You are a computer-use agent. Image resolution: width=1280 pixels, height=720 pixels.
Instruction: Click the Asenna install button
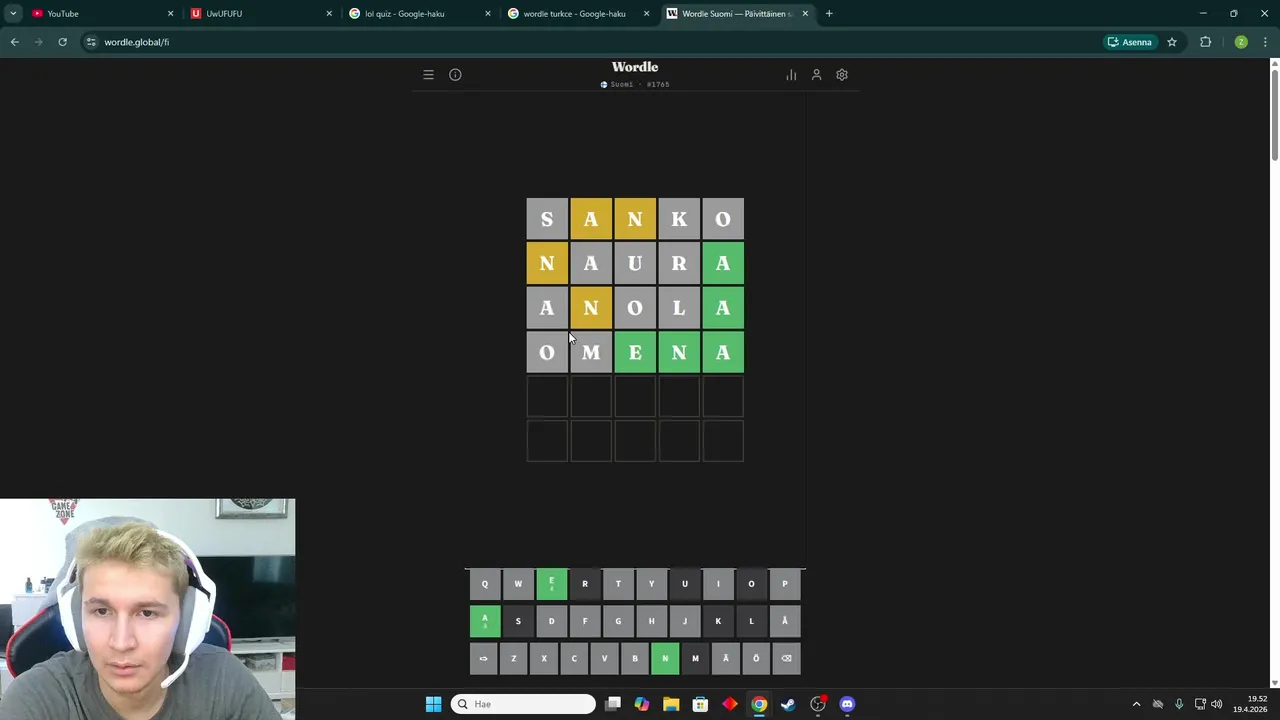[1130, 42]
